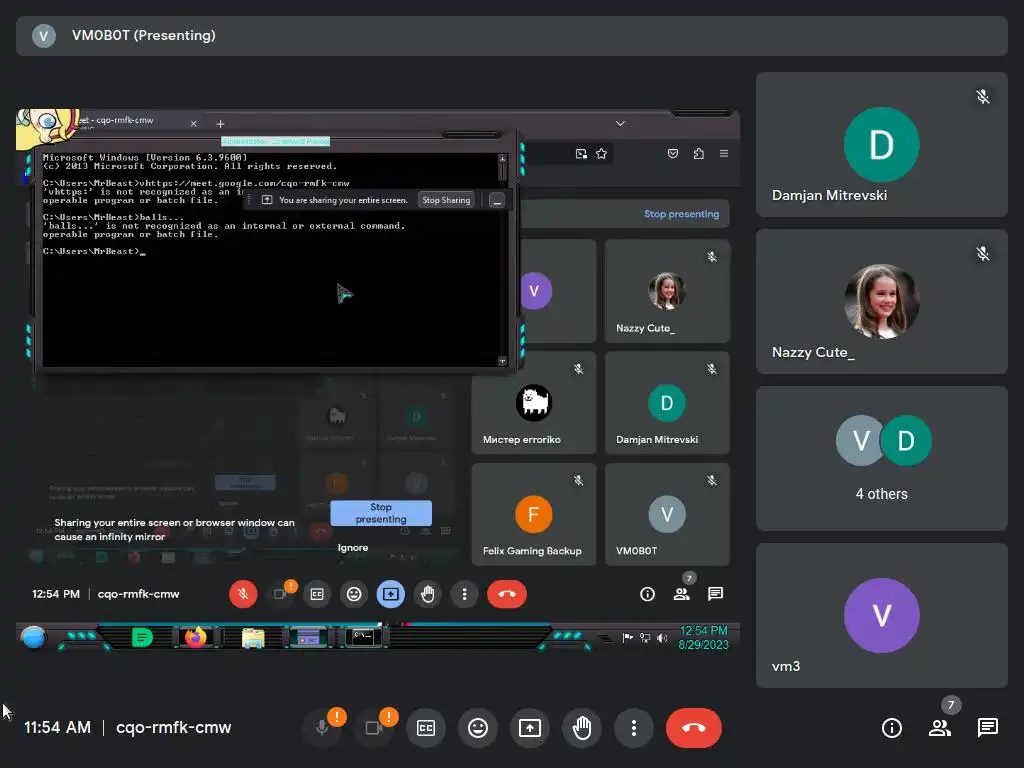The width and height of the screenshot is (1024, 768).
Task: Select Nazzy Cute_ tile in the shared Meet window
Action: (x=667, y=291)
